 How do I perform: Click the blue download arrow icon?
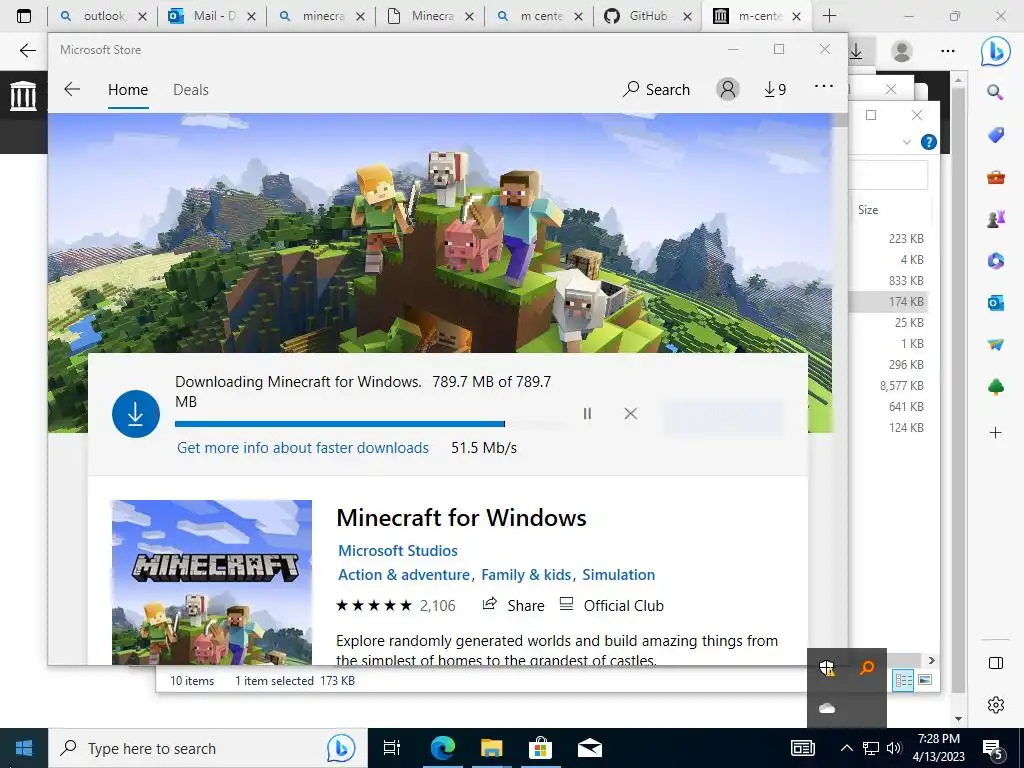tap(136, 414)
